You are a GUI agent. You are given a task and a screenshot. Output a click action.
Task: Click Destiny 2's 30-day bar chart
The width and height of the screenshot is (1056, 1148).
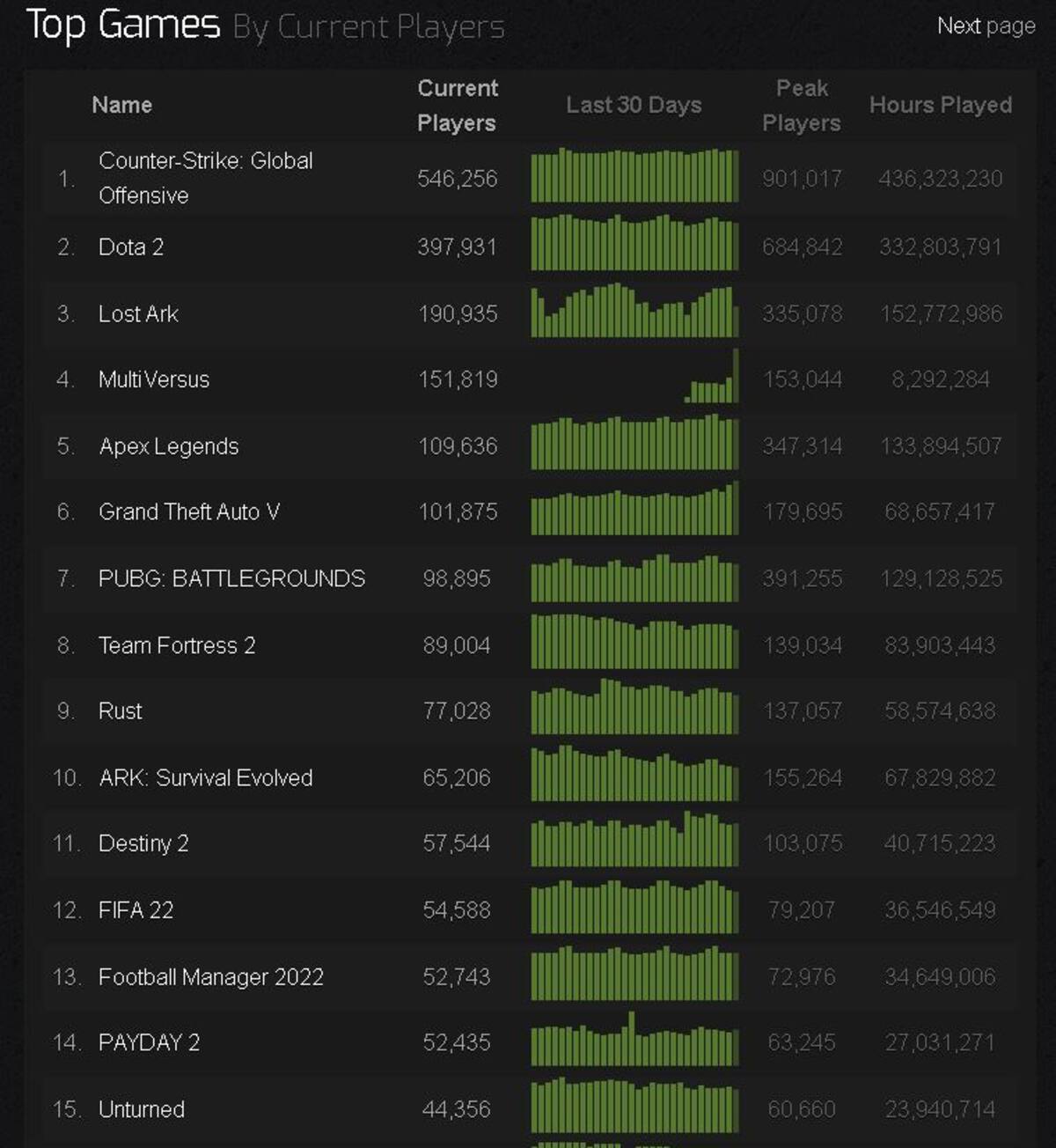point(634,839)
